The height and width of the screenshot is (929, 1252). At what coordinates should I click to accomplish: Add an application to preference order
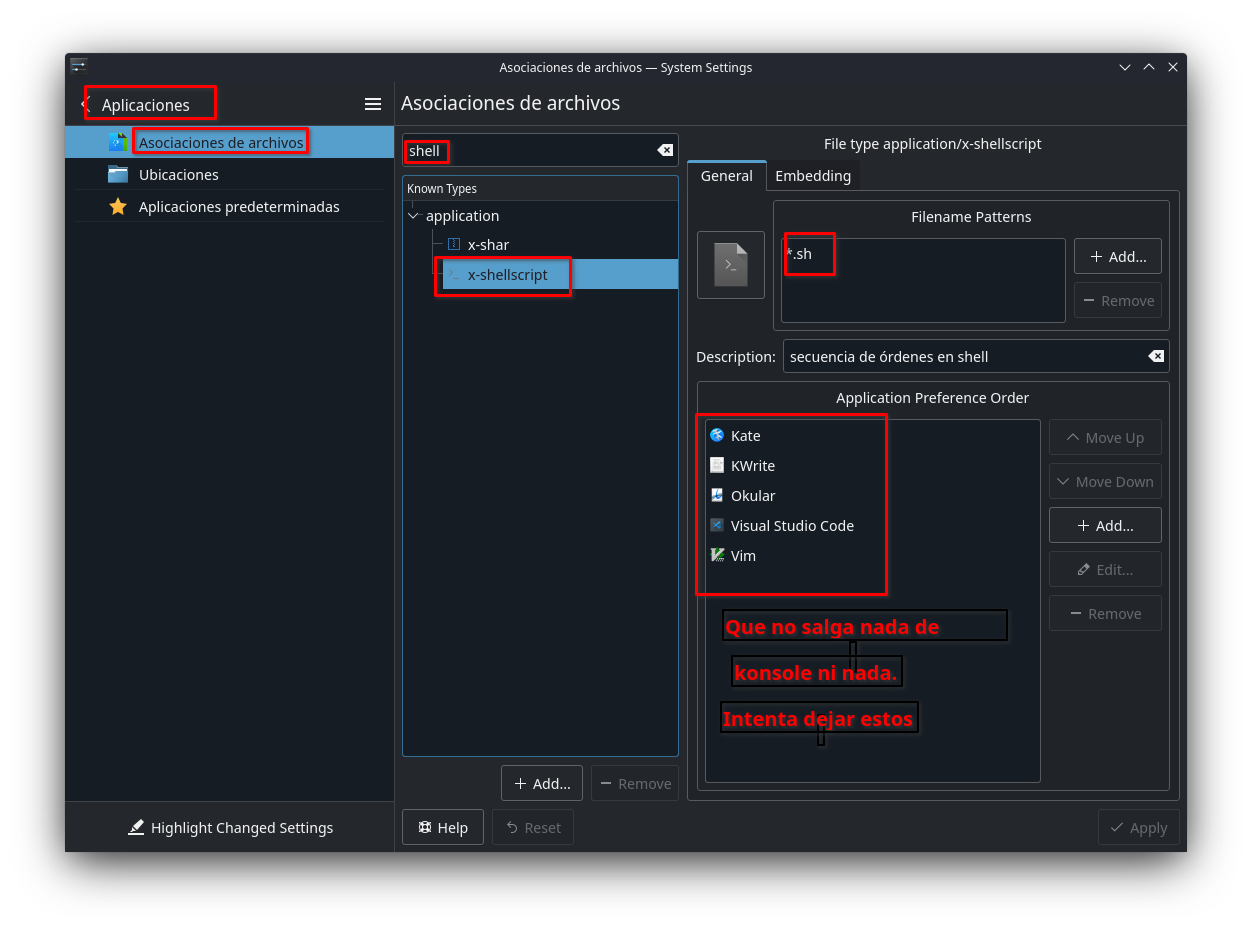pos(1105,525)
